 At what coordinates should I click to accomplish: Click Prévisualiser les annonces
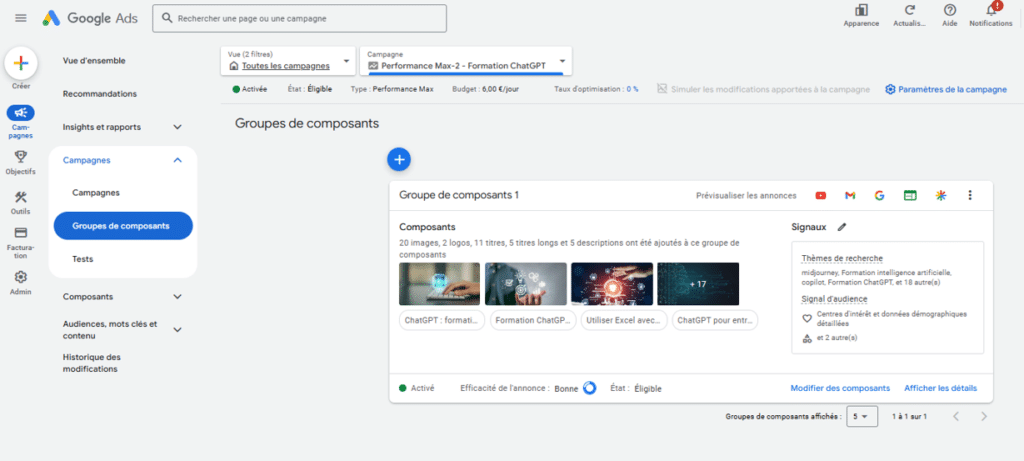[746, 195]
